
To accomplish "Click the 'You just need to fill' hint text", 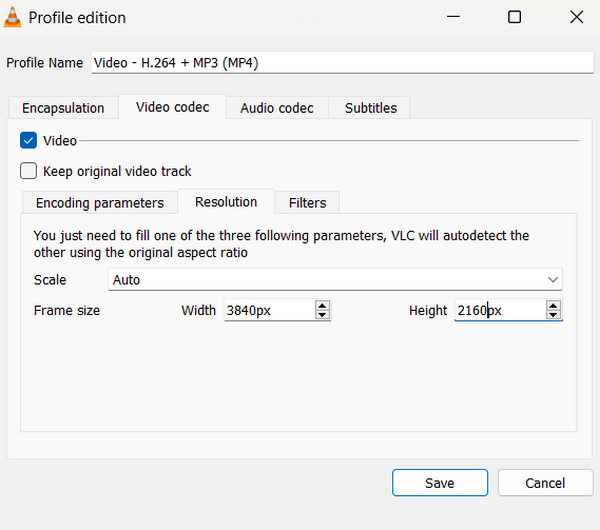I will [x=281, y=244].
